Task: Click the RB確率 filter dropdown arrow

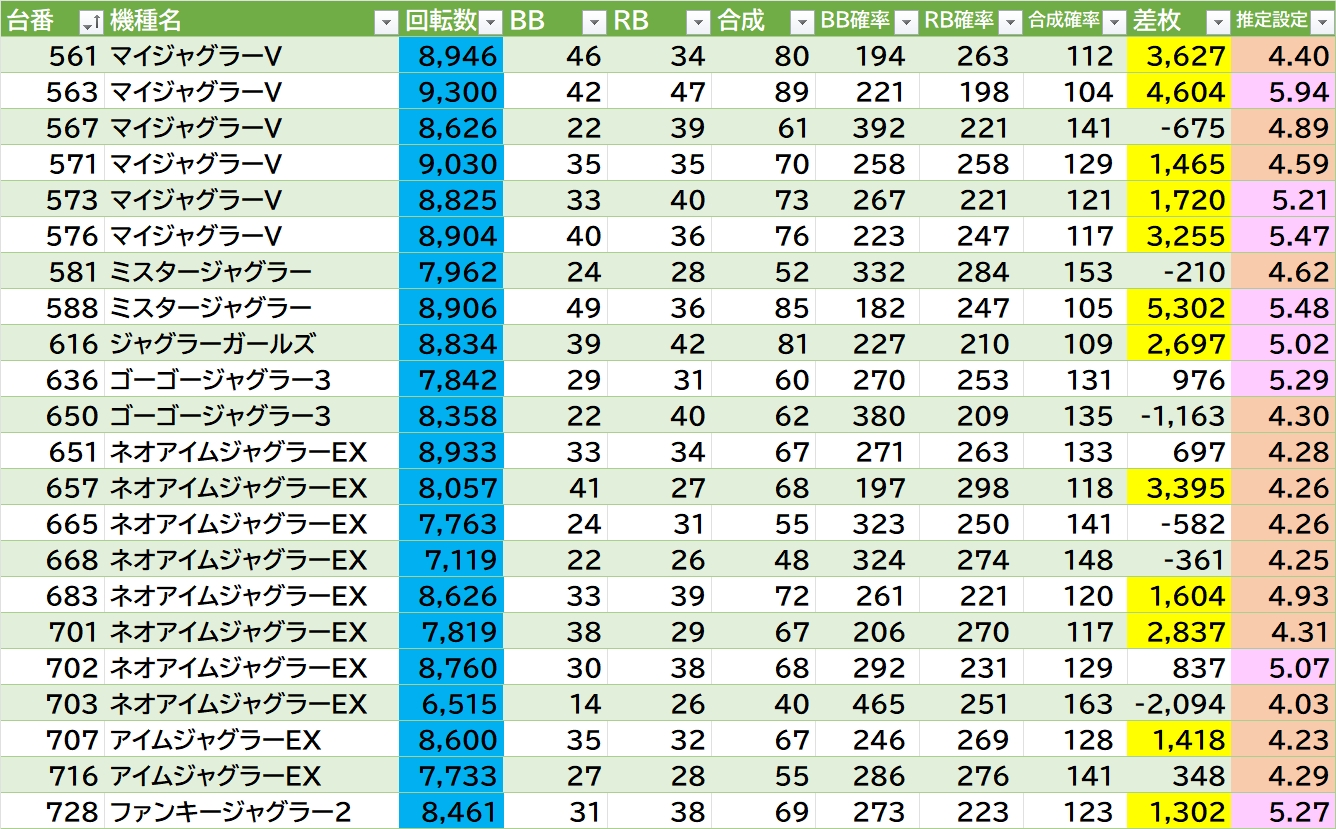Action: coord(1010,22)
